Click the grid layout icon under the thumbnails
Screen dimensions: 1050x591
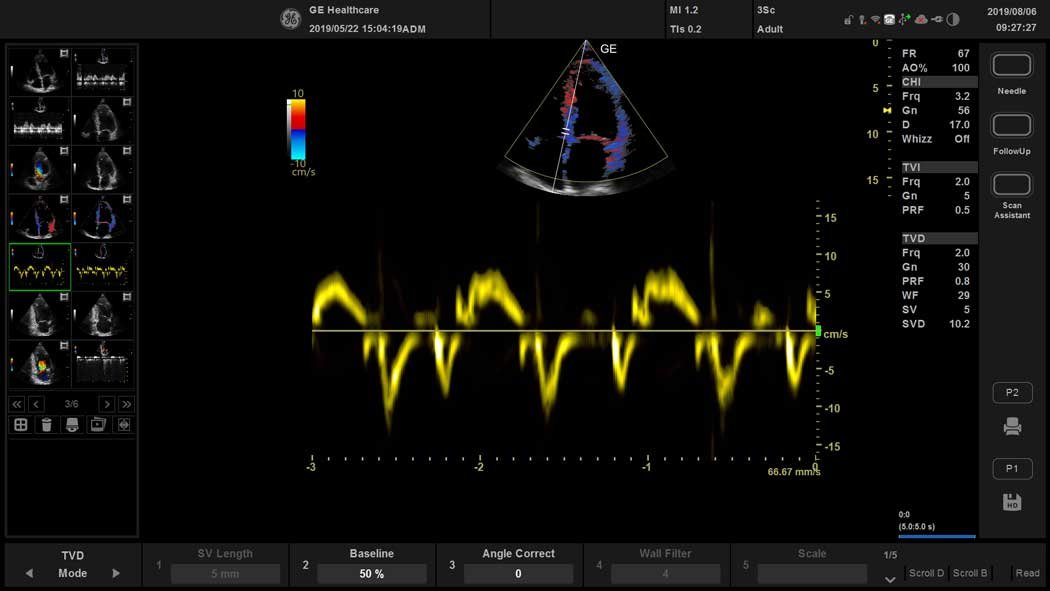click(20, 425)
